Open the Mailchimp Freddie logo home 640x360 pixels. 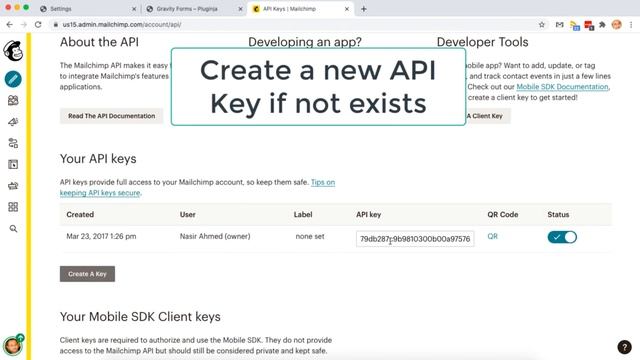click(13, 51)
